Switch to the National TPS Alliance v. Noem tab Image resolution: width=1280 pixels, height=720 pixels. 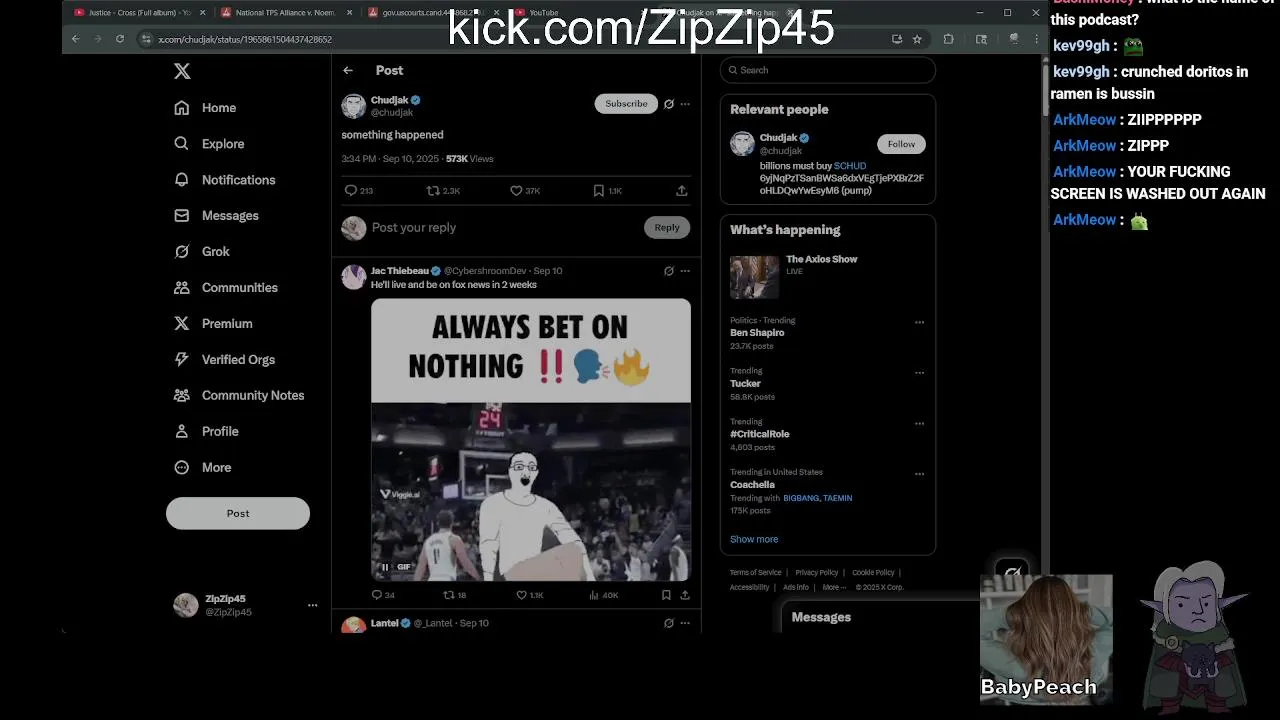tap(286, 13)
